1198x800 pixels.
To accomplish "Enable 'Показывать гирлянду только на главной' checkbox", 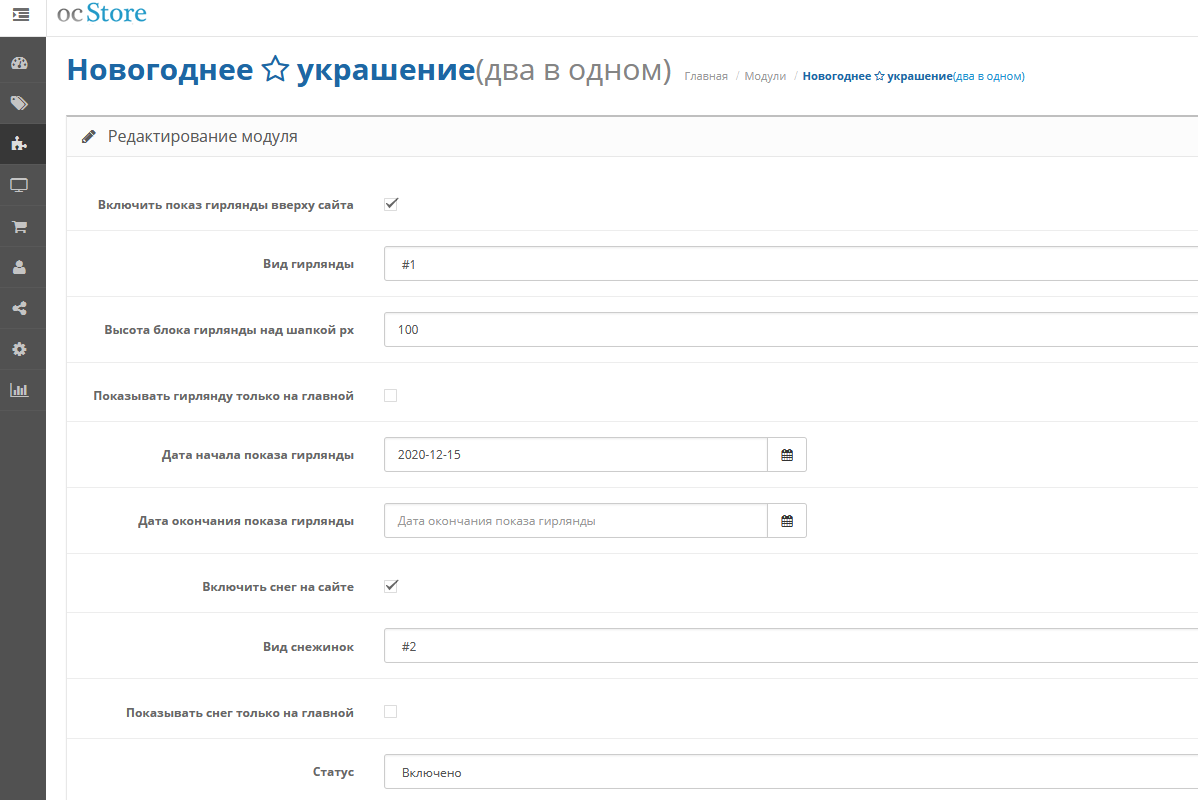I will 390,396.
